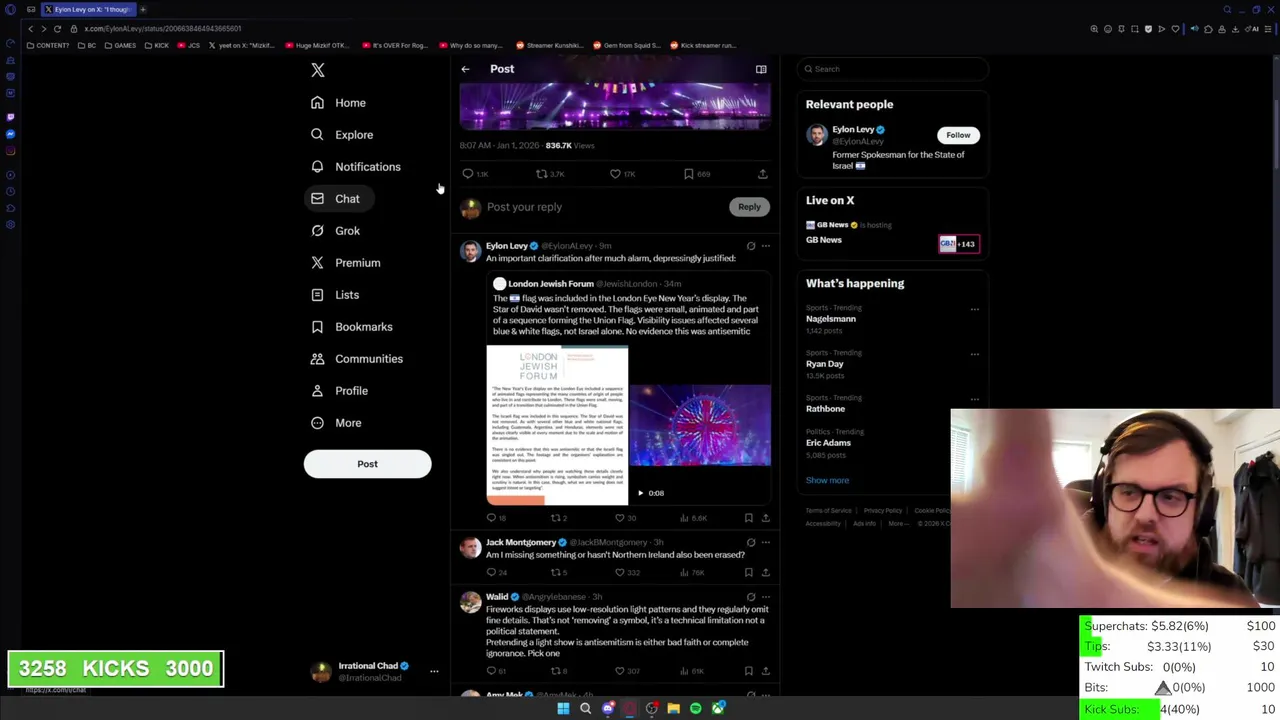Open Communities page
This screenshot has width=1280, height=720.
coord(356,359)
